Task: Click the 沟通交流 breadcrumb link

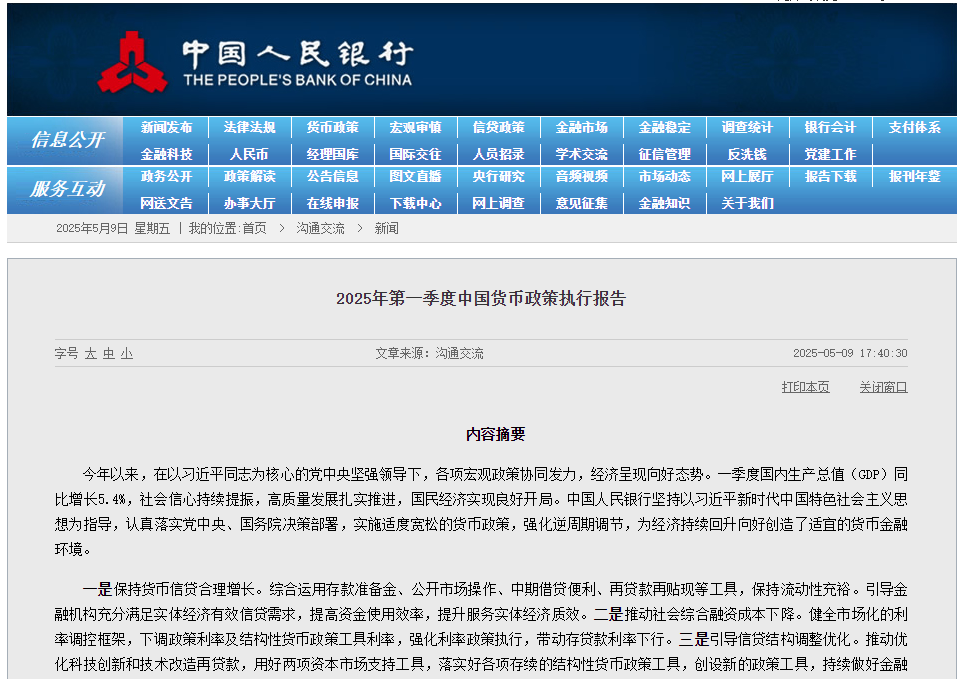Action: 320,229
